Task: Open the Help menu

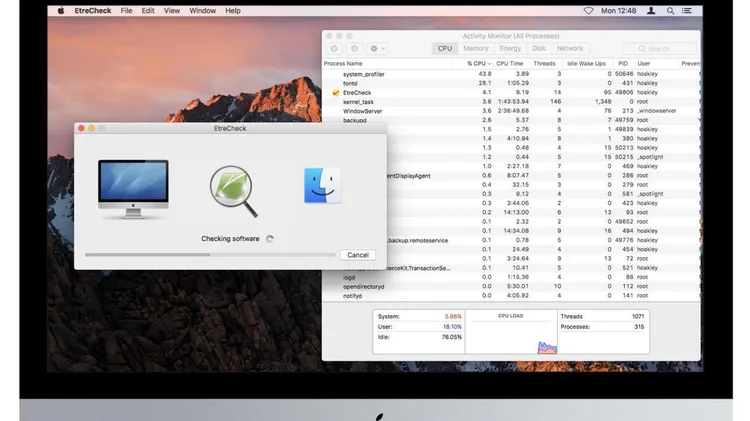Action: click(x=233, y=11)
